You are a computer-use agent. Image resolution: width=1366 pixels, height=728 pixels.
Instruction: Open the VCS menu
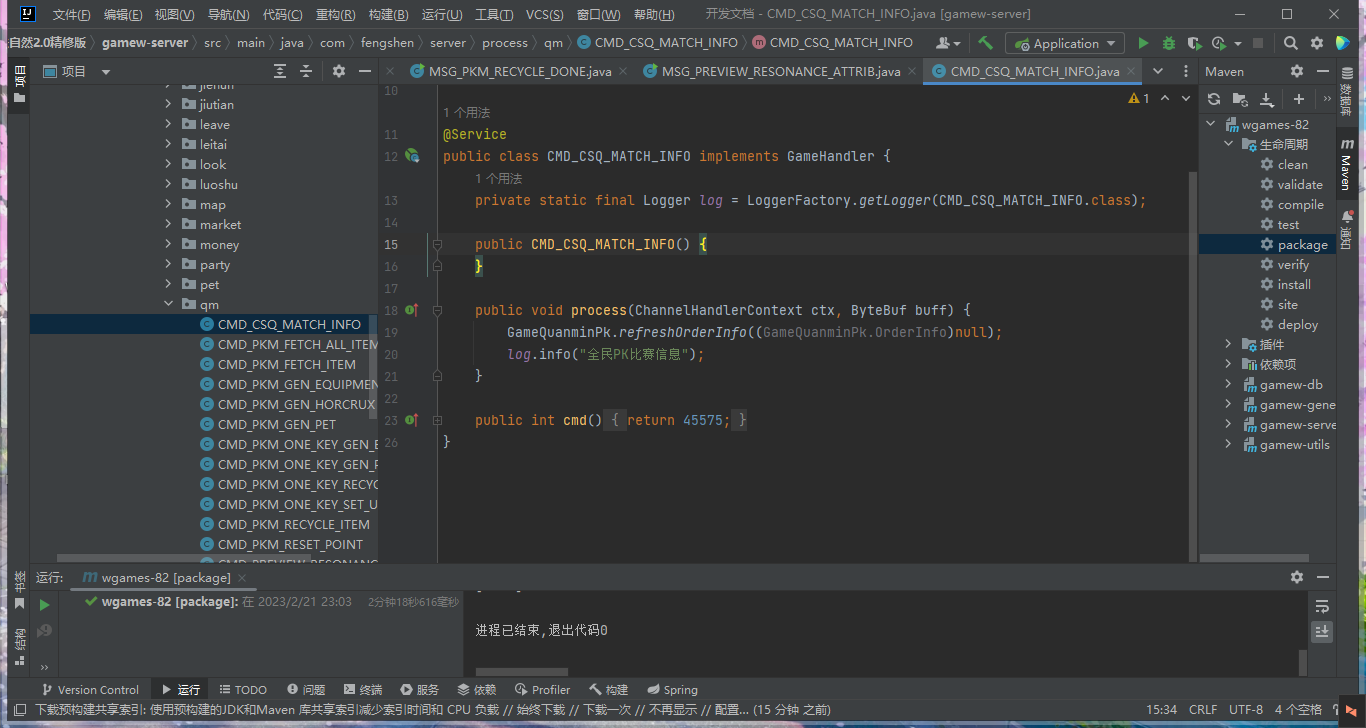pos(544,14)
